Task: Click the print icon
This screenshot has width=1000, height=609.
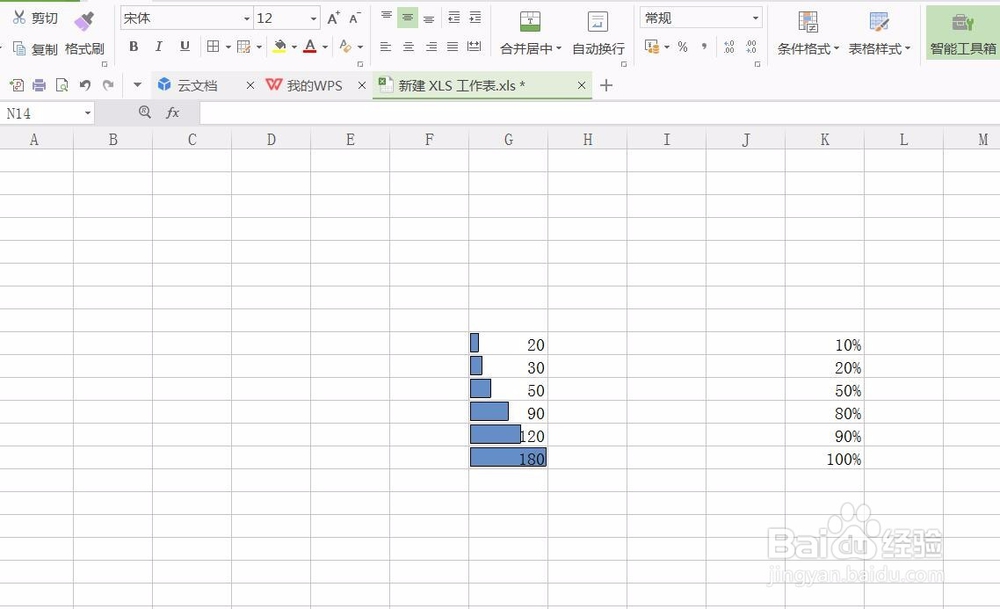Action: point(40,85)
